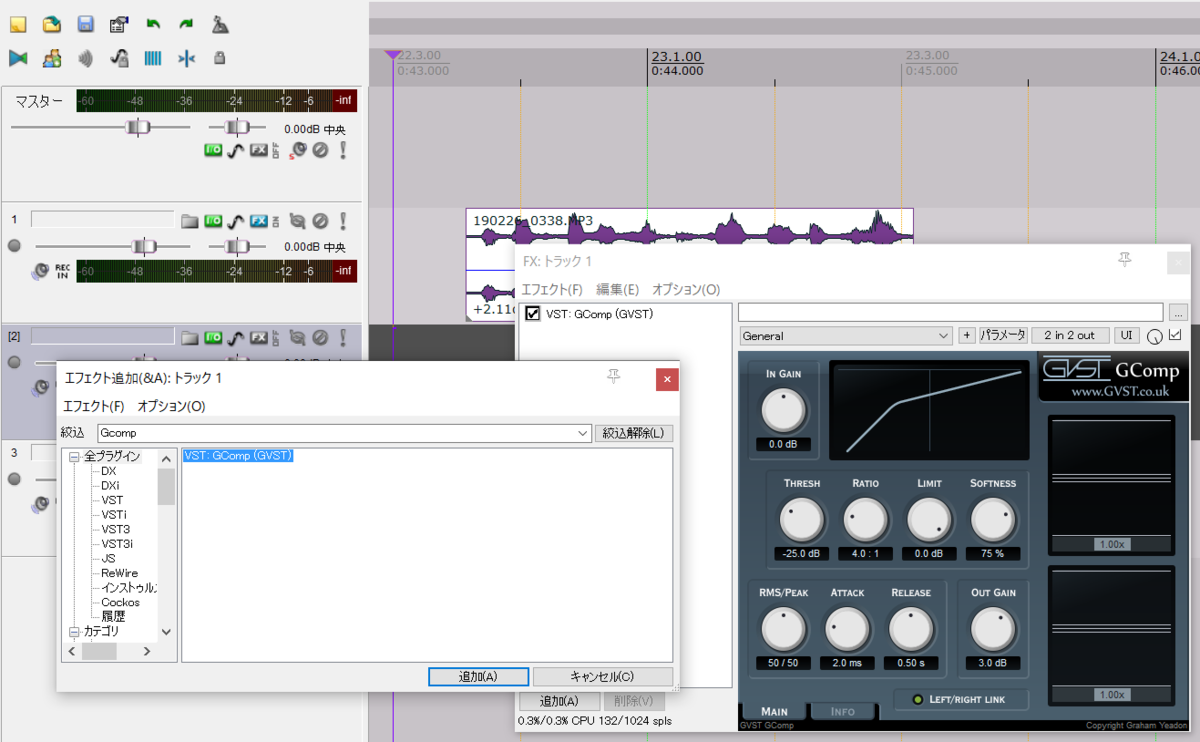Toggle the ripple editing toolbar icon
Viewport: 1200px width, 742px height.
coord(86,58)
